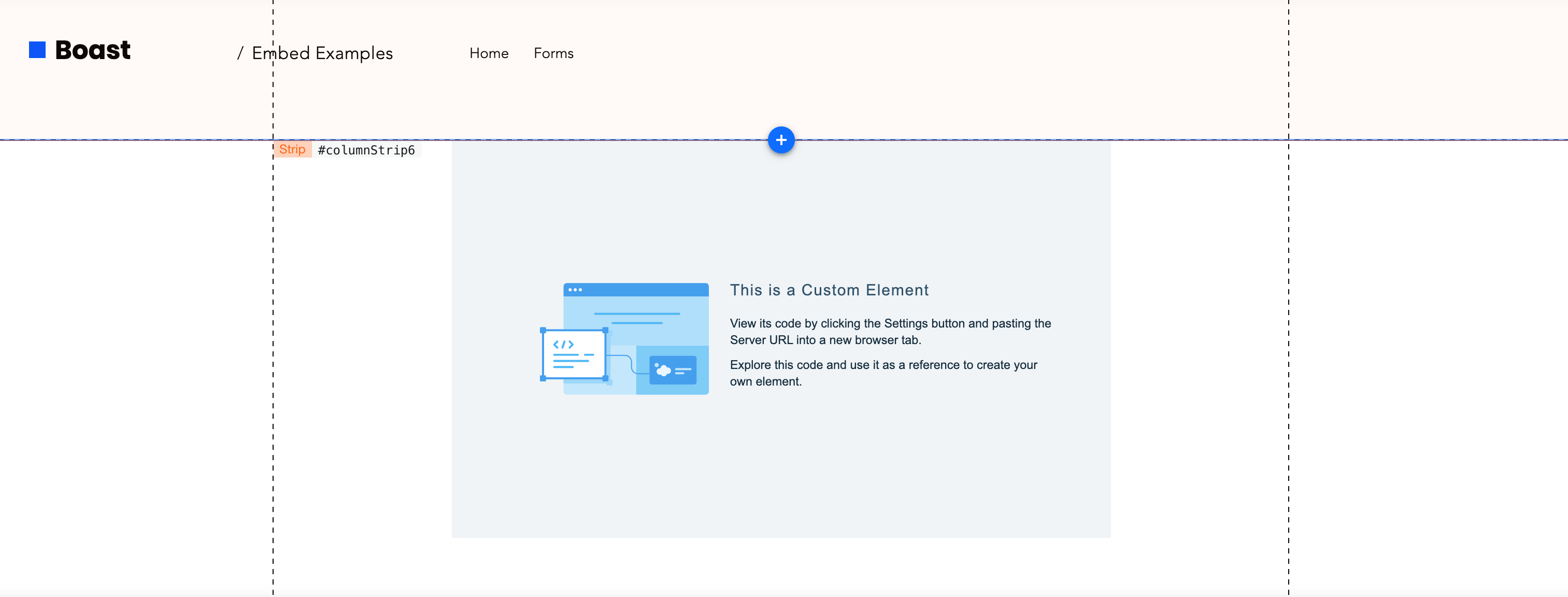Click the three dots on illustrated browser bar

575,290
